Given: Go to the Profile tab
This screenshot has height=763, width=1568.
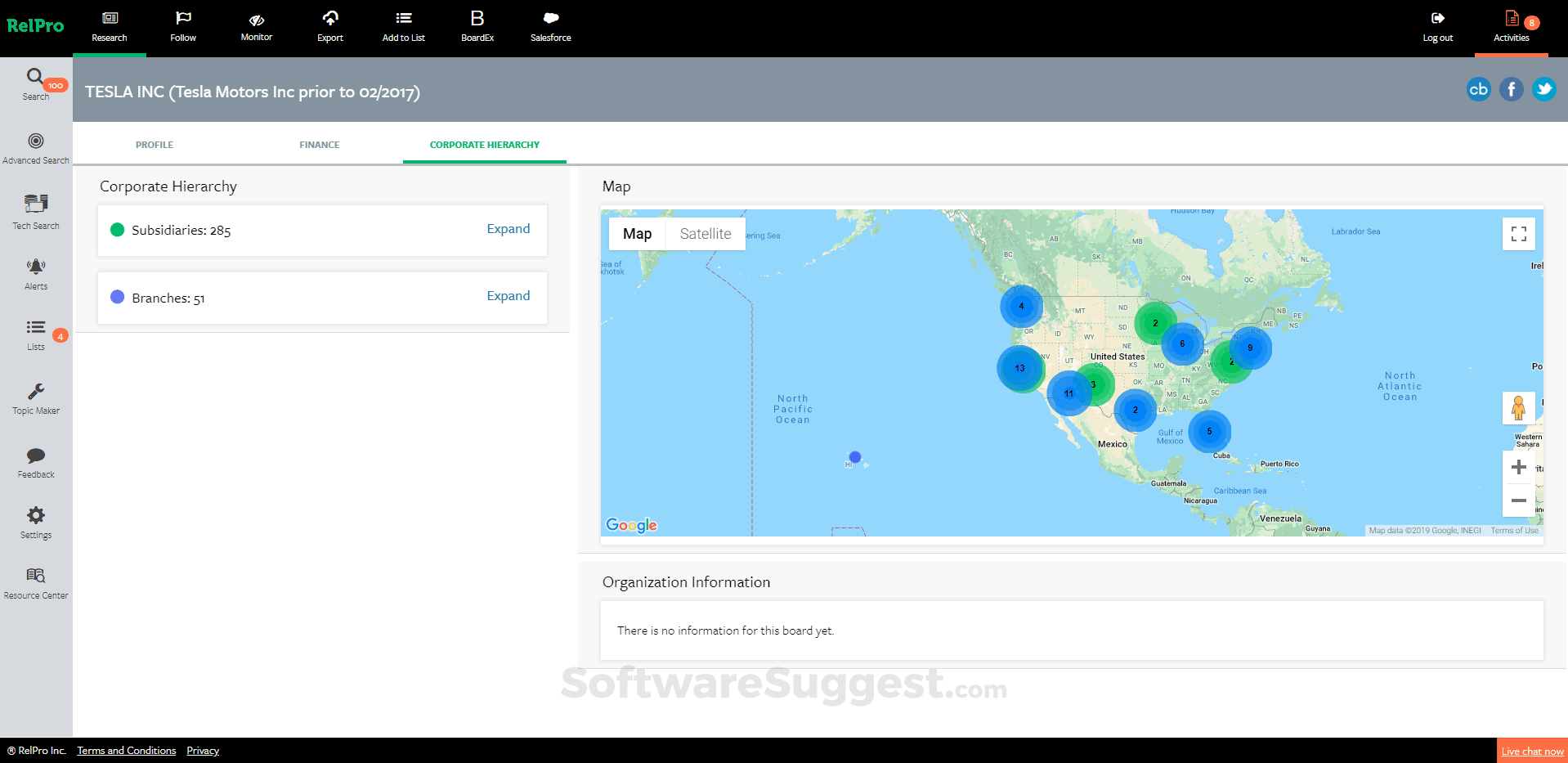Looking at the screenshot, I should (155, 145).
